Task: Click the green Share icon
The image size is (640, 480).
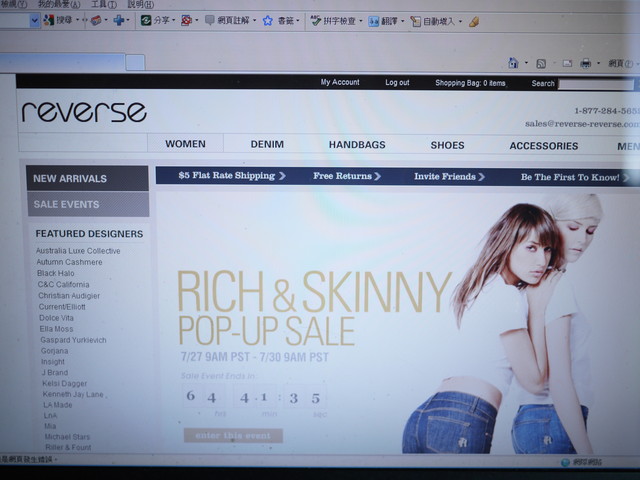Action: [146, 20]
